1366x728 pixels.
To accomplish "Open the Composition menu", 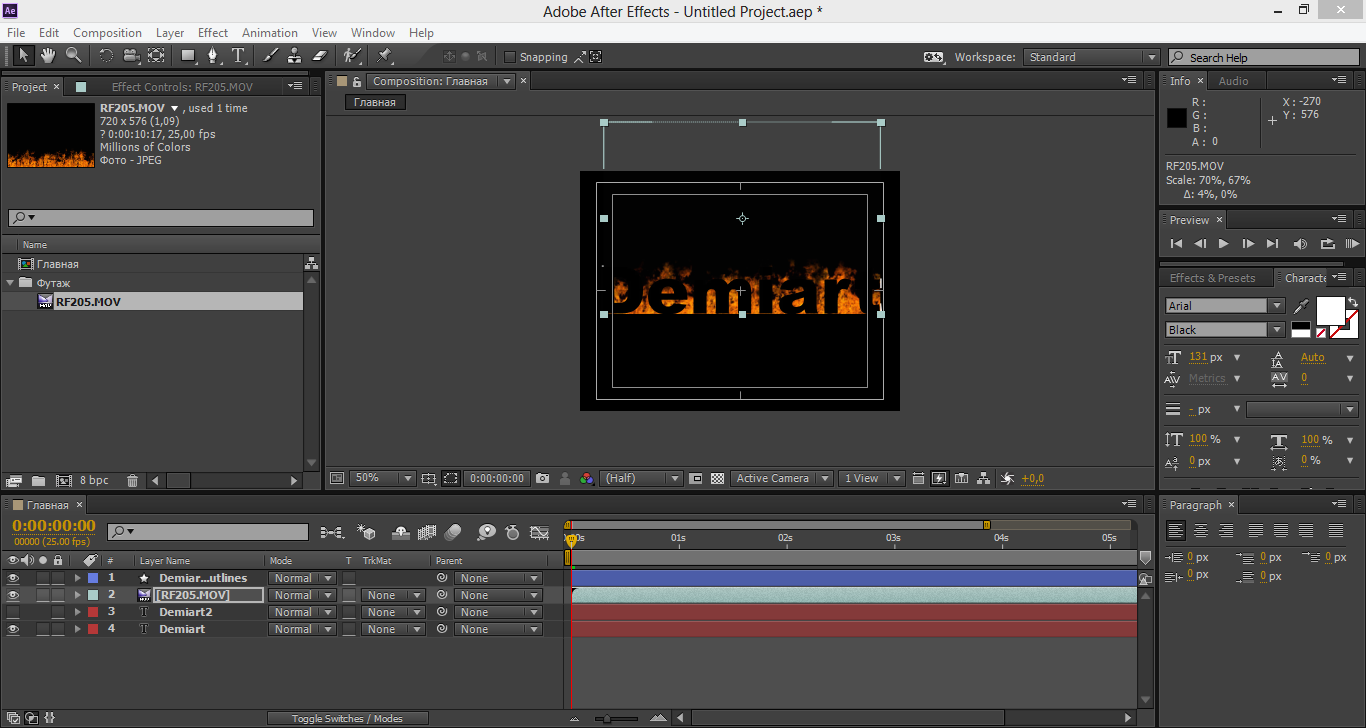I will [x=107, y=33].
